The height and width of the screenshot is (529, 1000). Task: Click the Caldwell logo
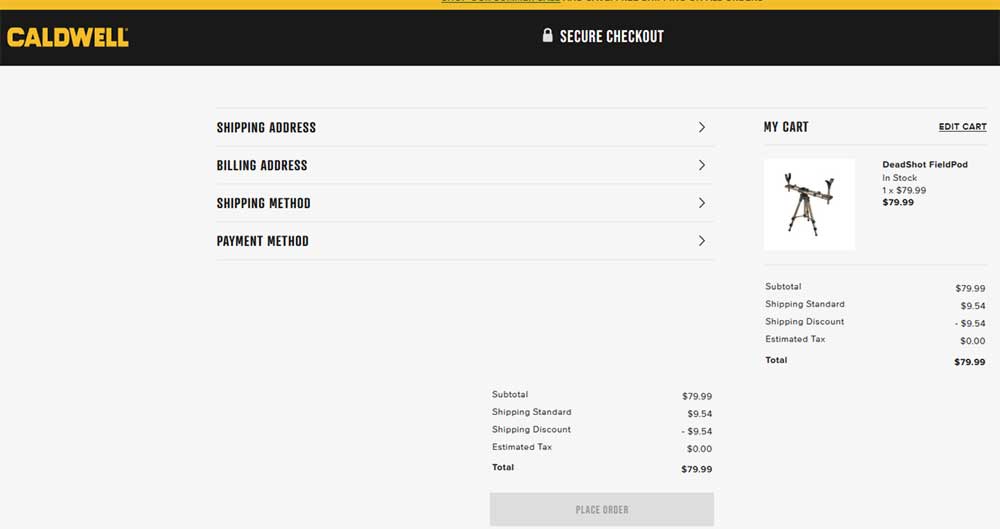click(x=68, y=37)
